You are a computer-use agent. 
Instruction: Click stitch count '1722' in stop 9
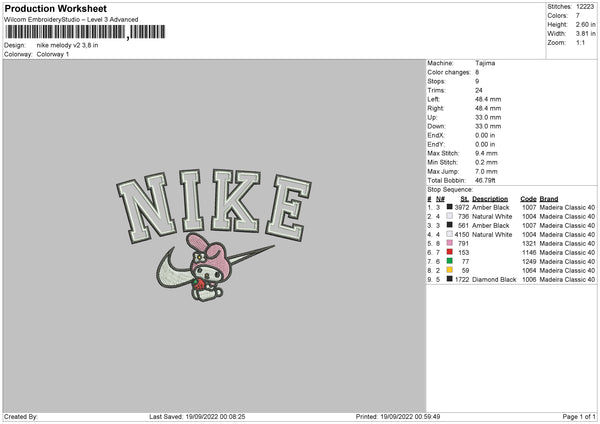pyautogui.click(x=462, y=280)
